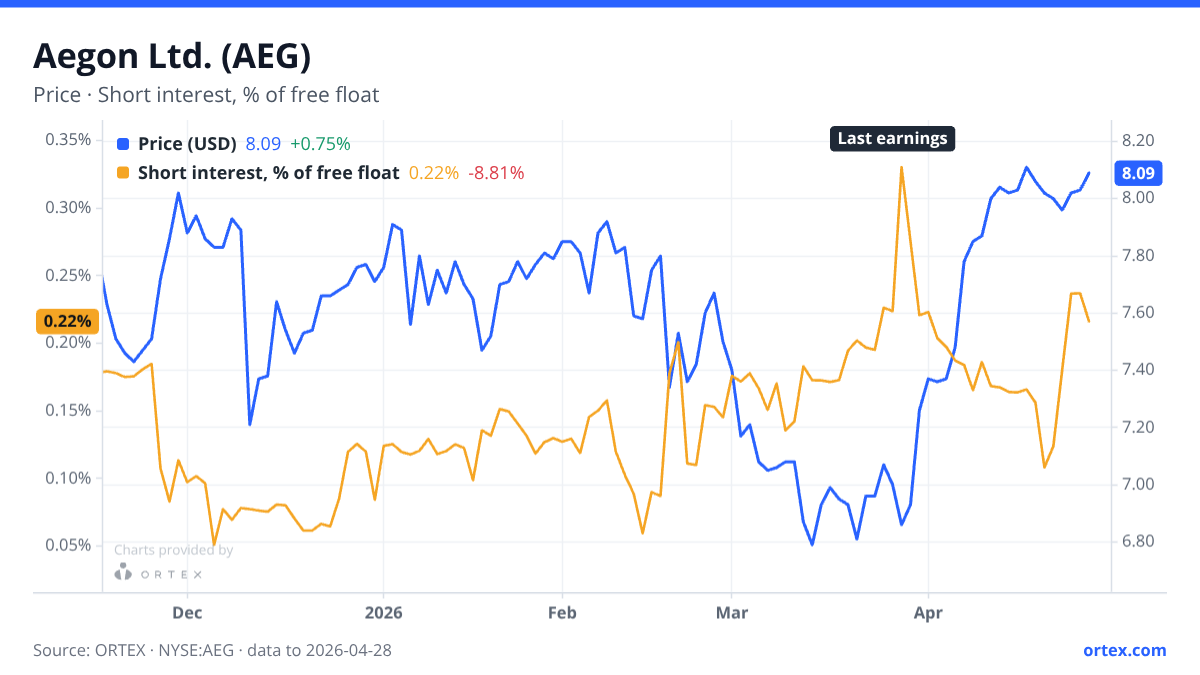Click the blue 8.09 price badge
The image size is (1200, 675).
(x=1138, y=173)
